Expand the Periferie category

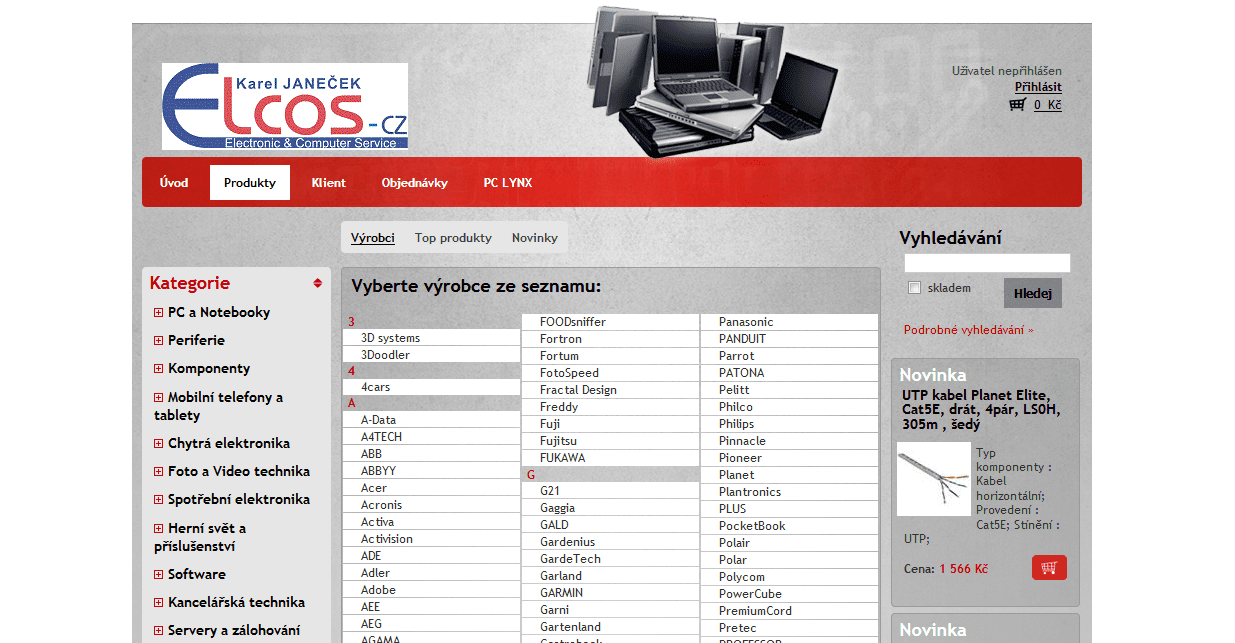(158, 340)
